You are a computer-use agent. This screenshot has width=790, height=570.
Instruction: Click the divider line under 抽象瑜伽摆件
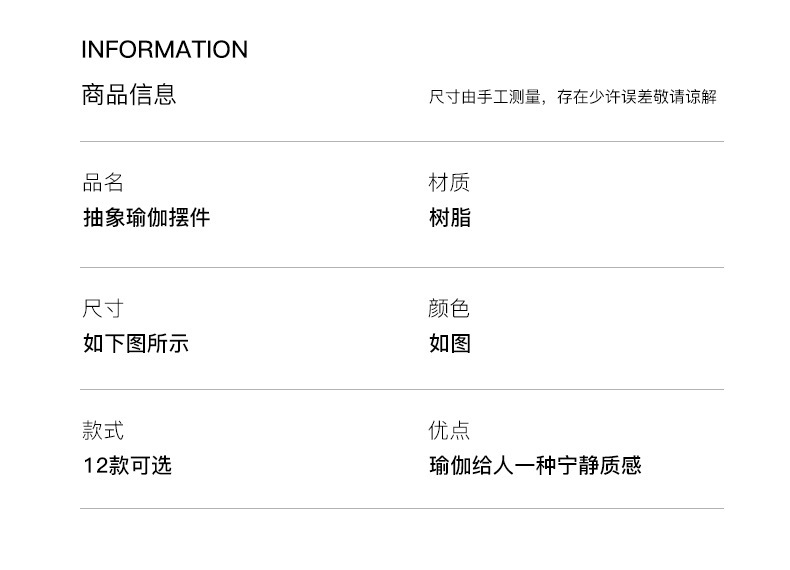402,267
